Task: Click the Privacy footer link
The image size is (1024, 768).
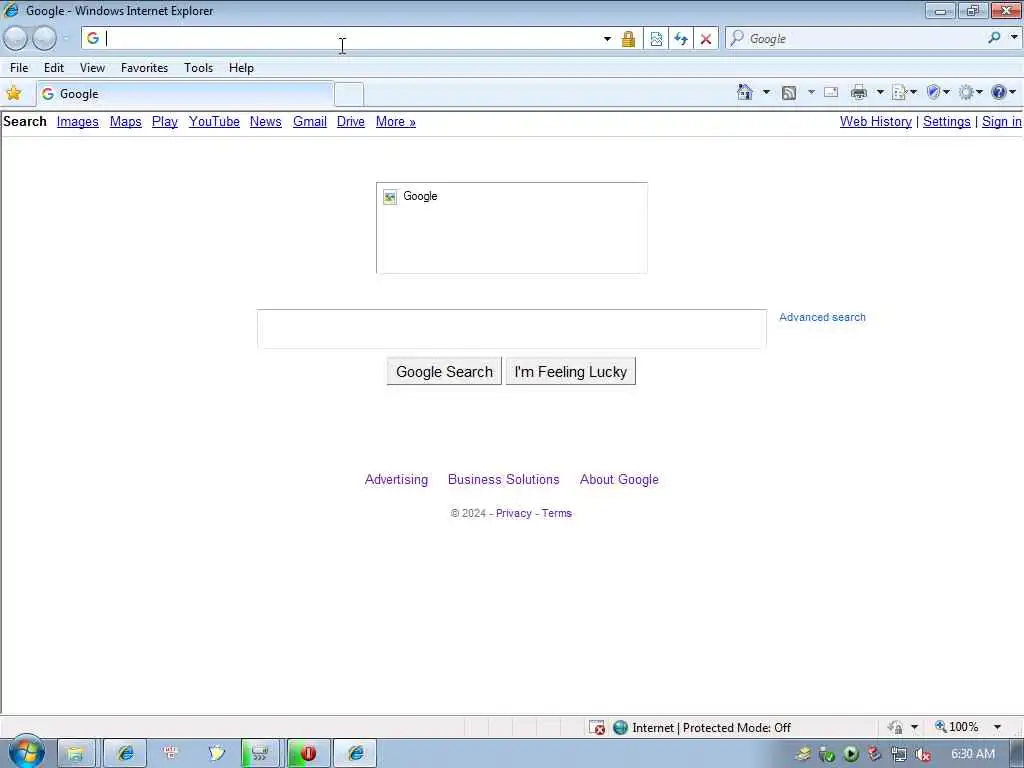Action: [x=514, y=513]
